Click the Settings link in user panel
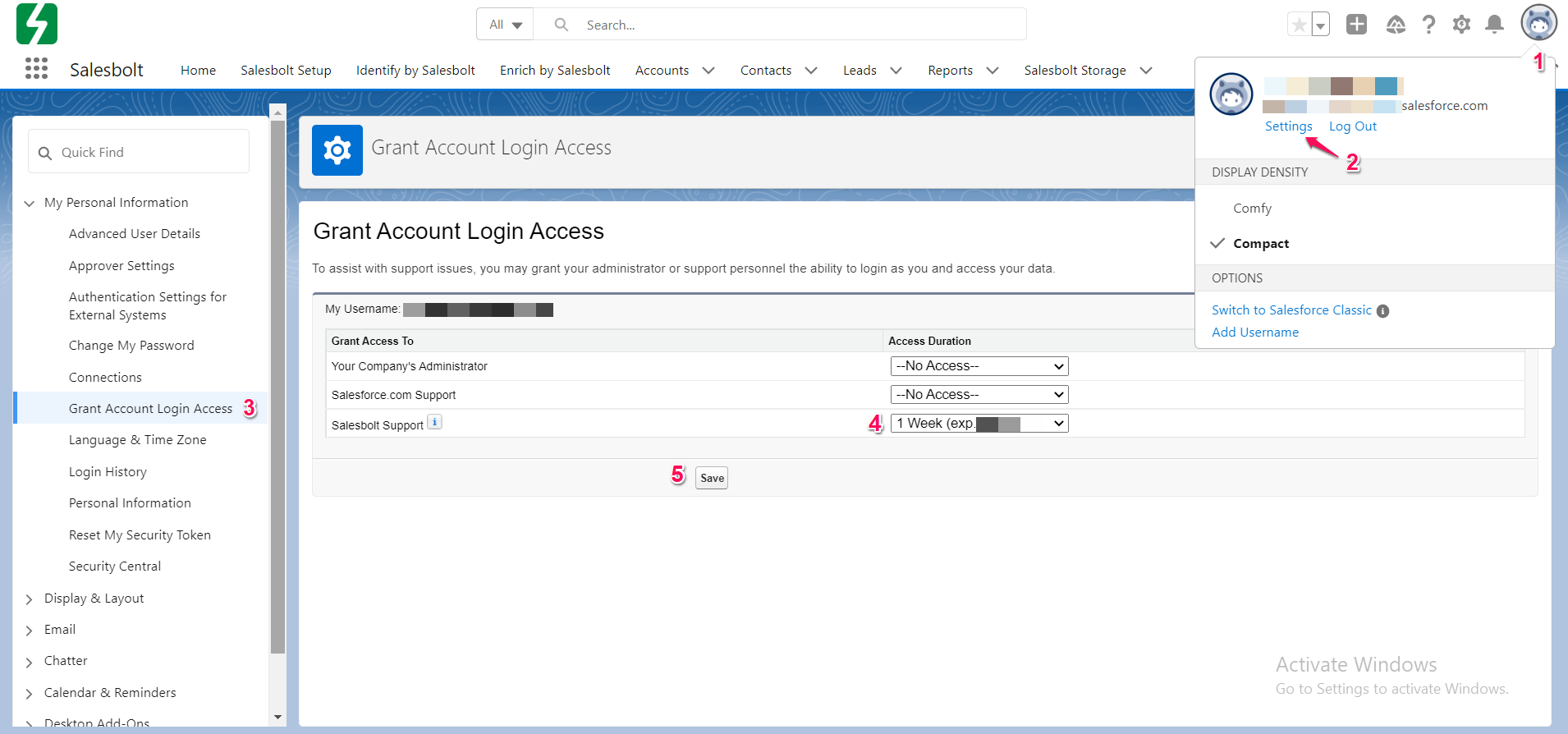Image resolution: width=1568 pixels, height=734 pixels. point(1288,126)
